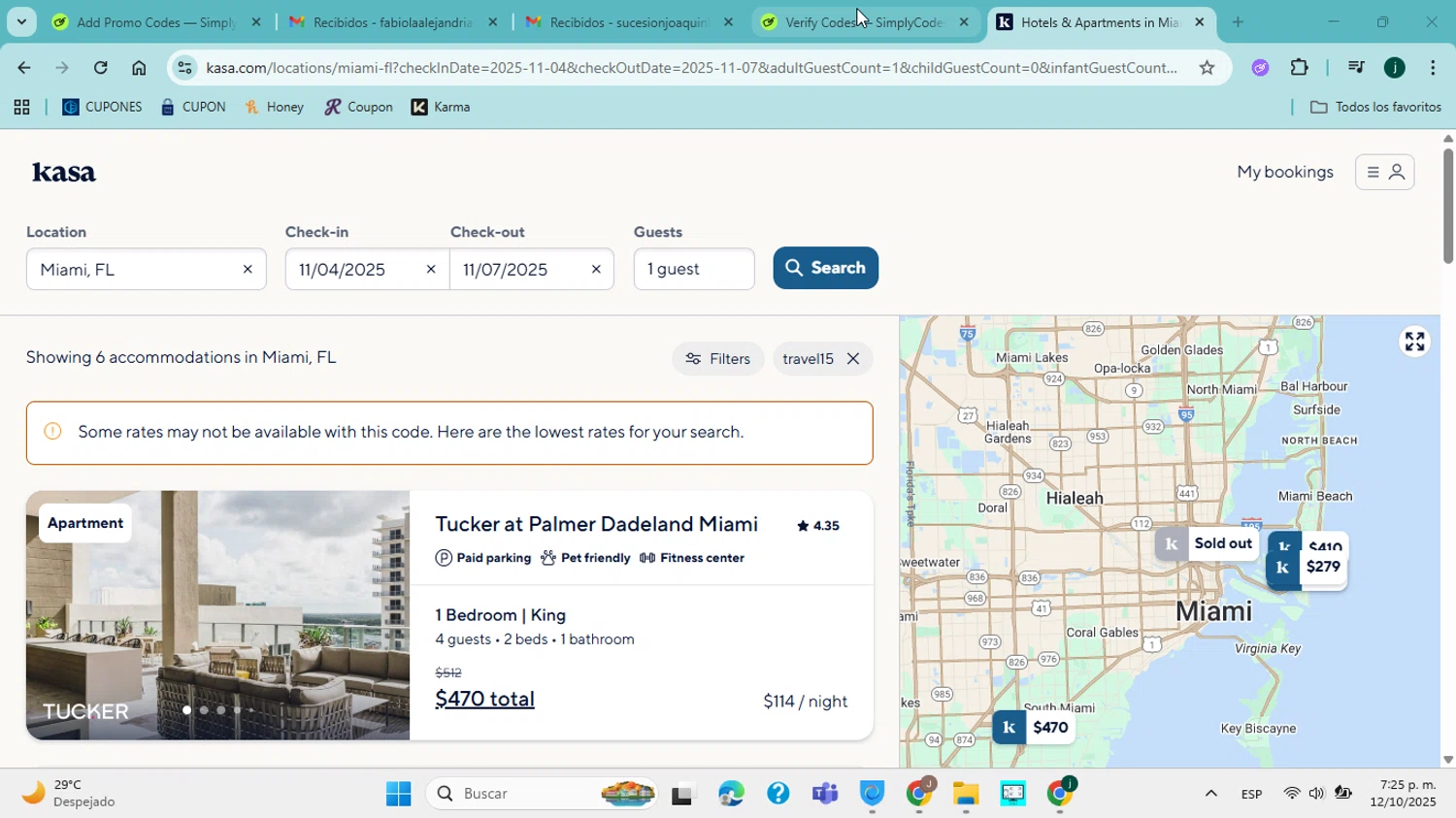Open the browser extensions menu
Screen dimensions: 1456x818
1300,67
